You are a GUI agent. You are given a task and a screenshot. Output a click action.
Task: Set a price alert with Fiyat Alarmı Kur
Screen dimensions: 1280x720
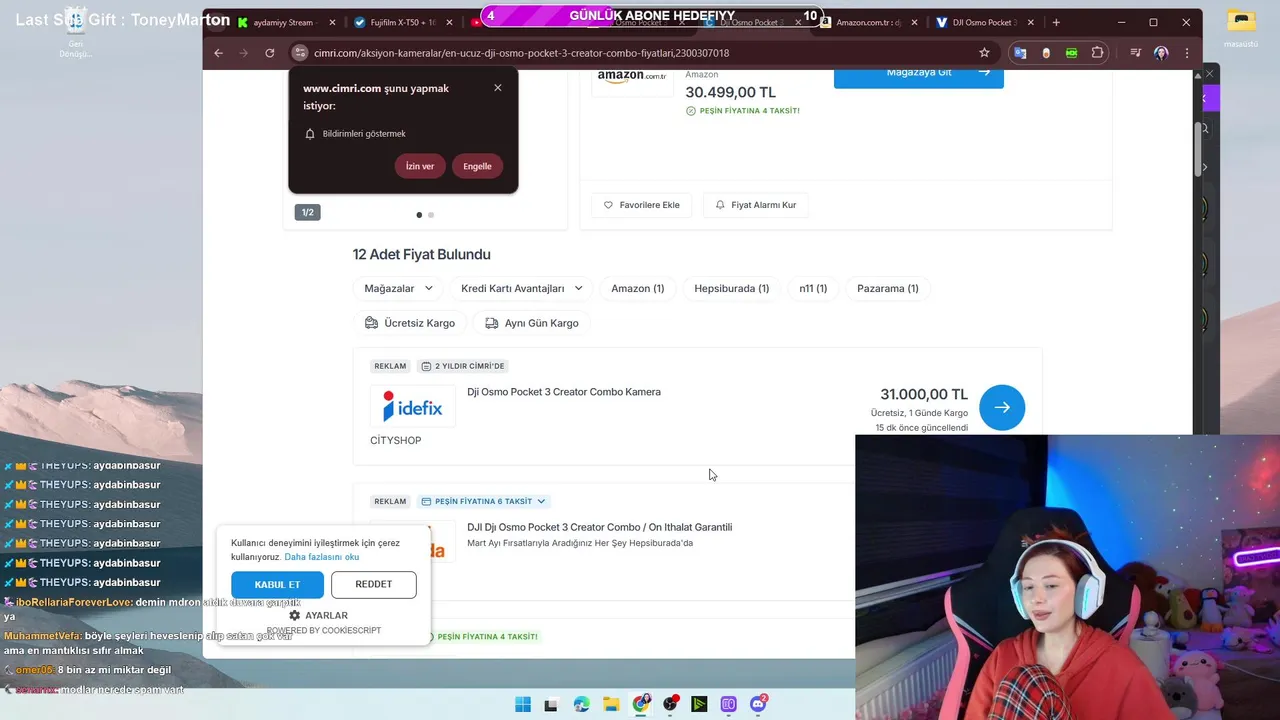coord(756,205)
